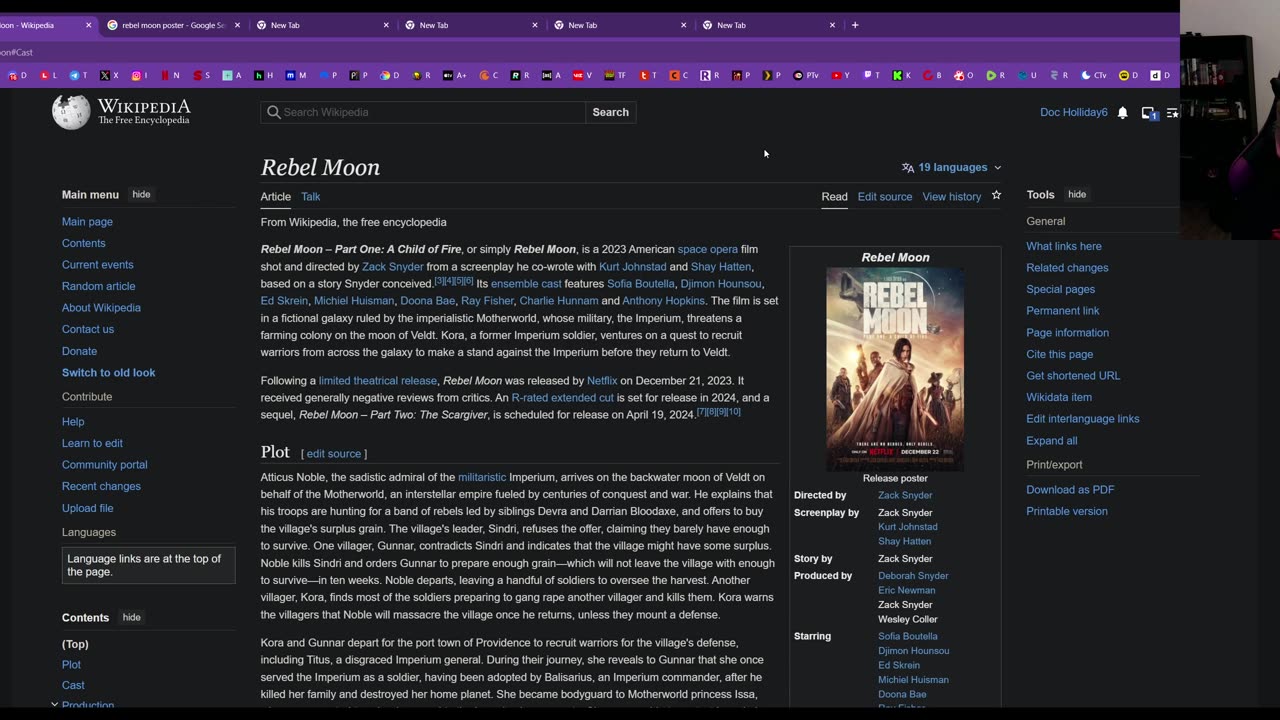Open the Doc Holliday6 user page link
This screenshot has width=1280, height=720.
pos(1074,112)
